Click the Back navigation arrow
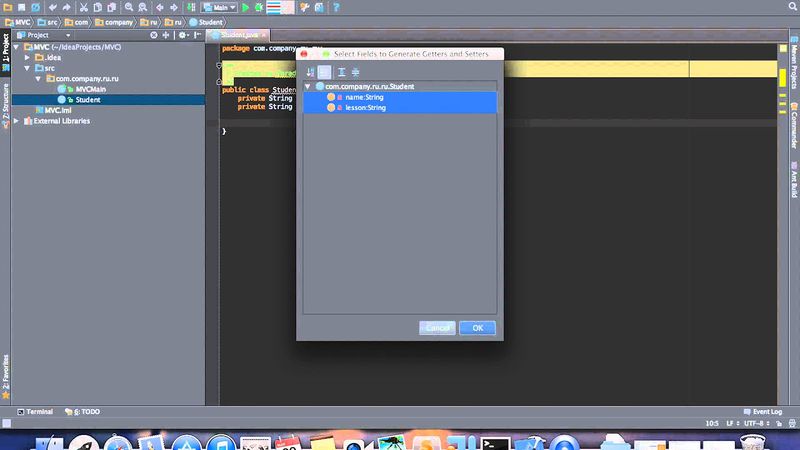Image resolution: width=800 pixels, height=450 pixels. [160, 7]
